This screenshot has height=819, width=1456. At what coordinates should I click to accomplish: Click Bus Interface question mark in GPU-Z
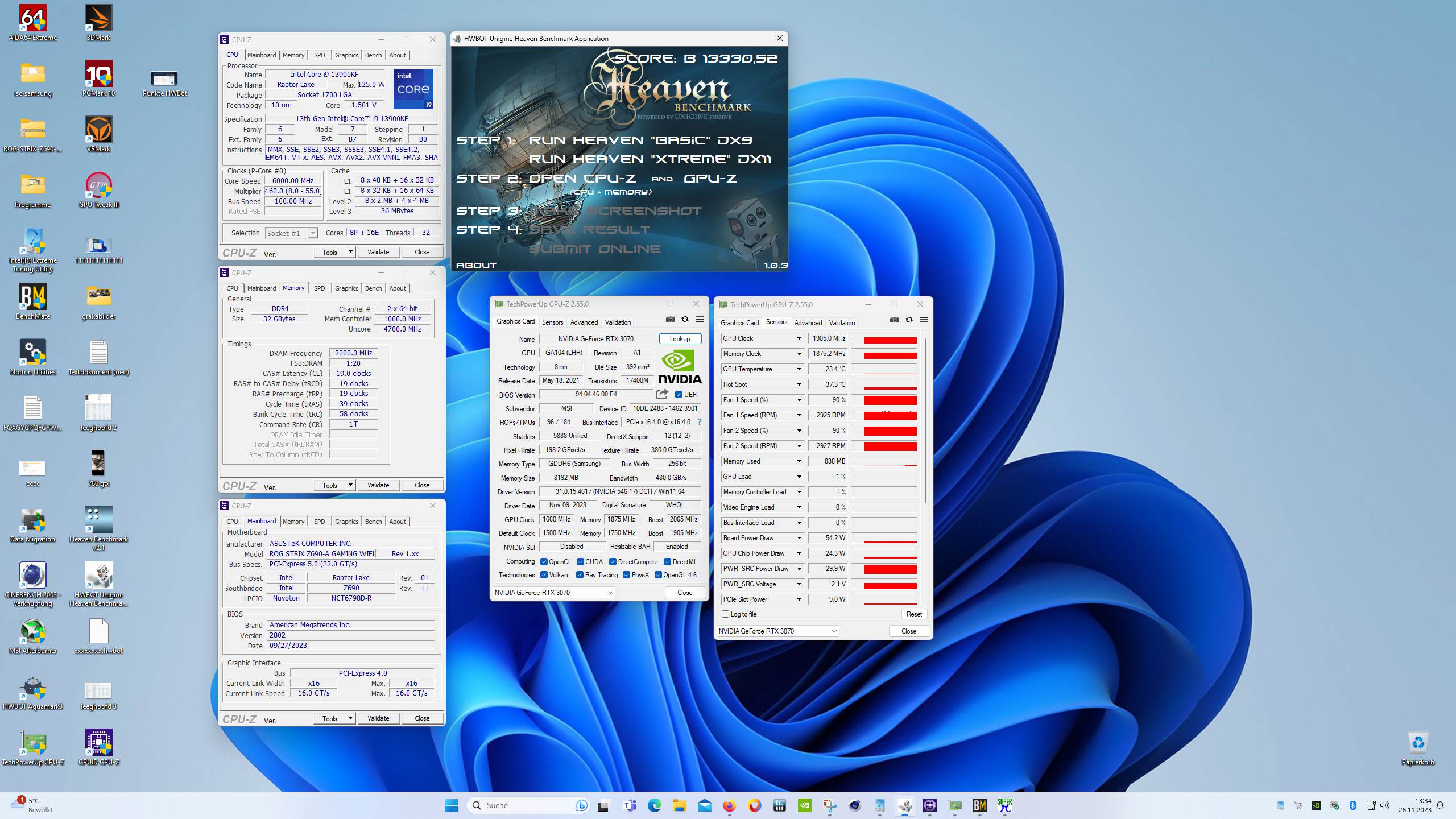click(x=699, y=422)
